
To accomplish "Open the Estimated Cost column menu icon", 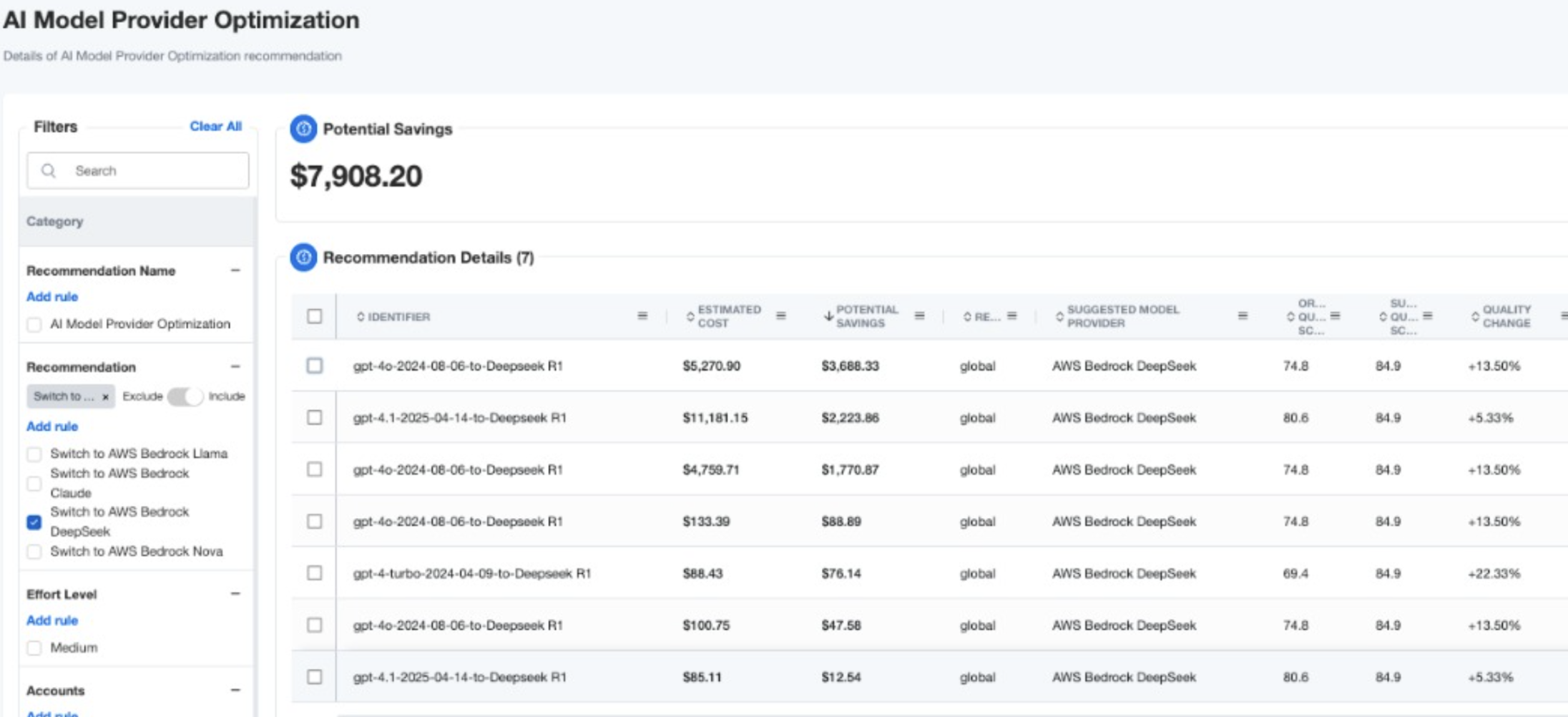I will pos(781,316).
